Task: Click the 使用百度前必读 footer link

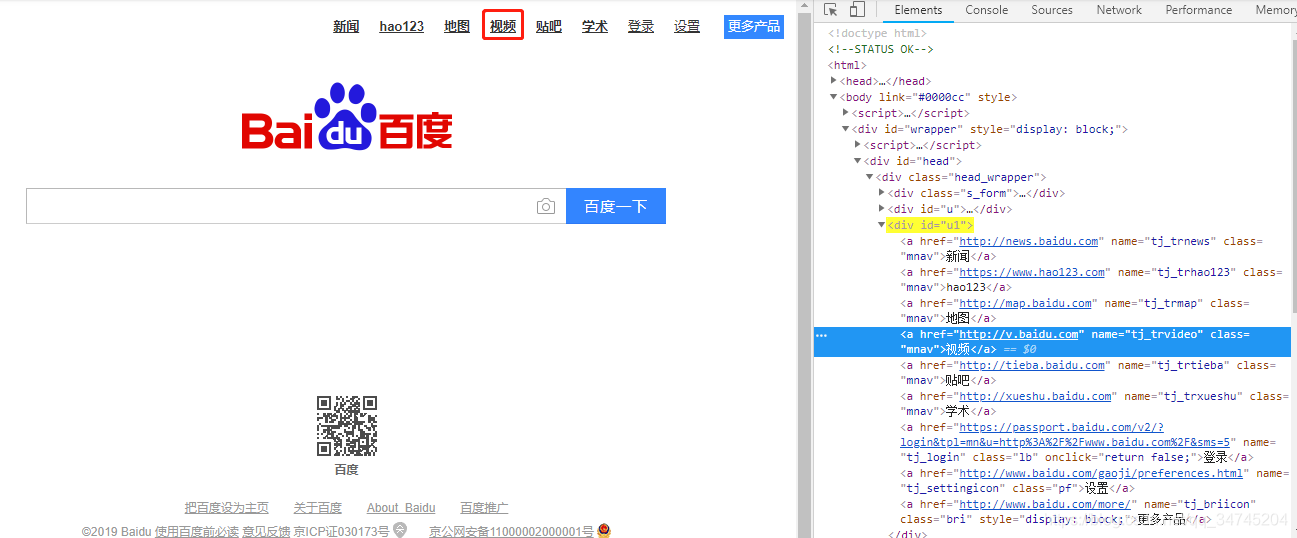Action: (x=197, y=531)
